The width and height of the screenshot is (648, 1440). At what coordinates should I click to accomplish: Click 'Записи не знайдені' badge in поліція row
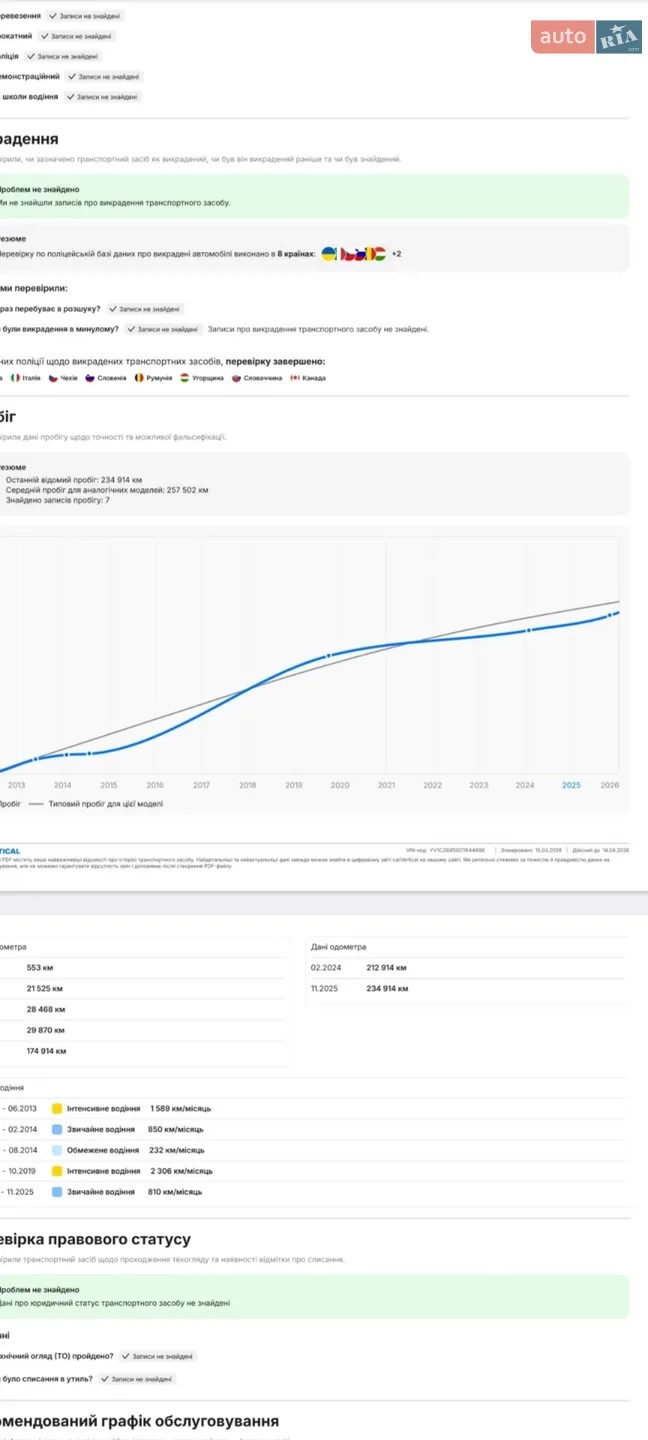pos(64,56)
